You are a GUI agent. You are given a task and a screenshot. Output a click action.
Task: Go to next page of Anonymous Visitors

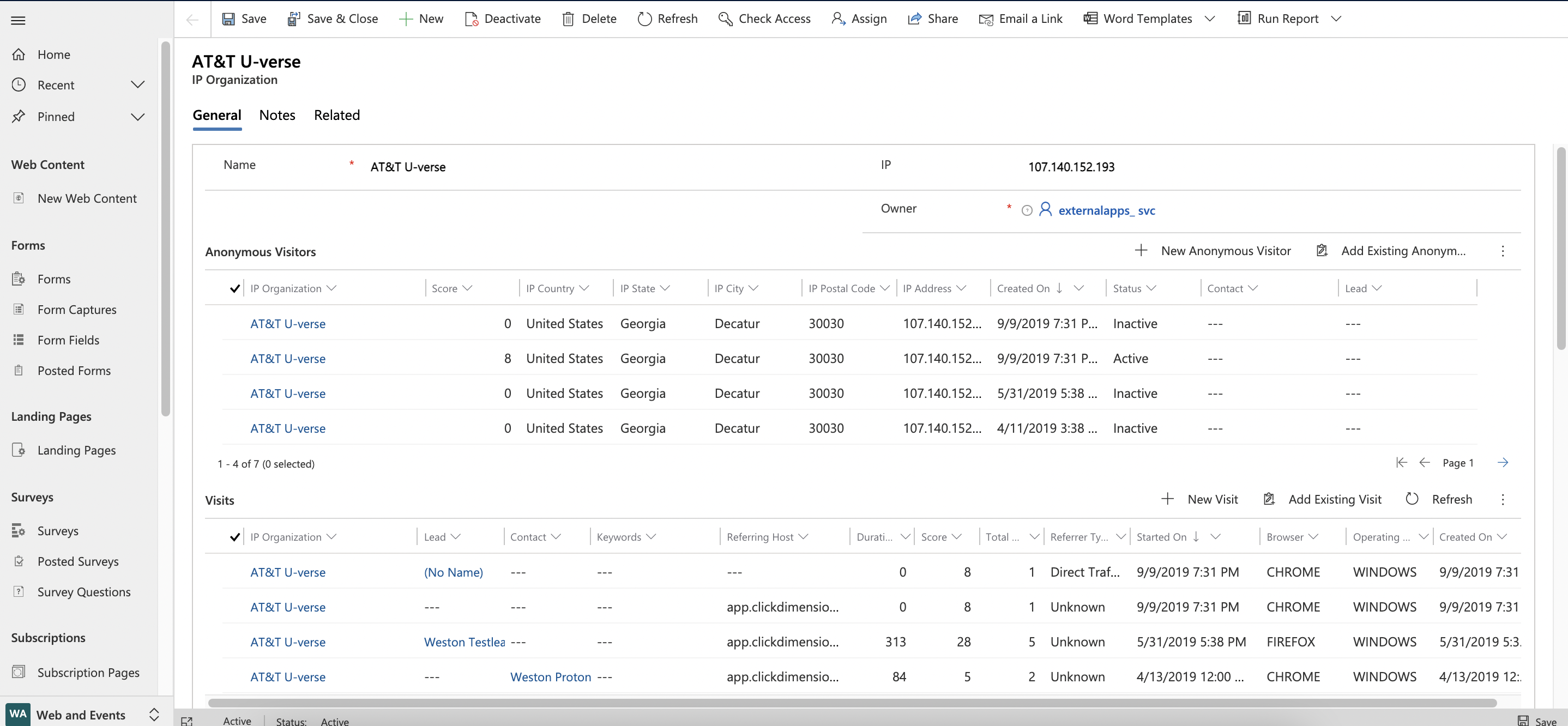[x=1502, y=463]
